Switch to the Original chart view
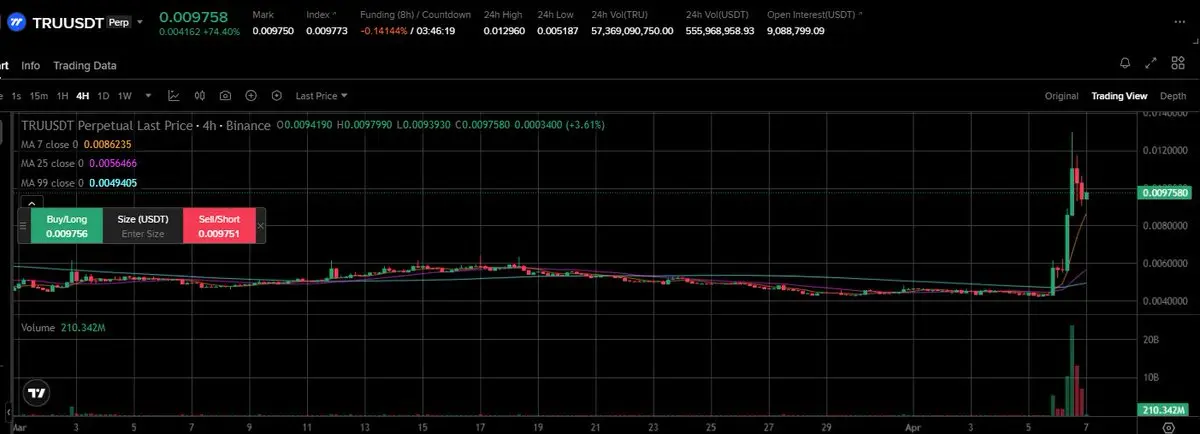 [x=1061, y=96]
